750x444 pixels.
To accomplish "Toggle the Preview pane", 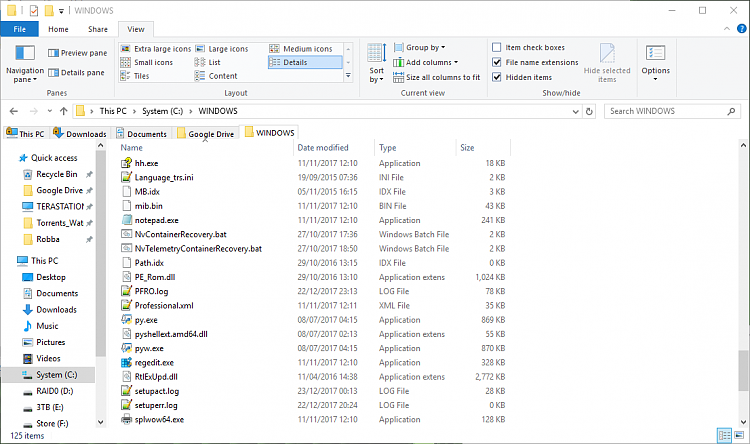I will click(x=77, y=53).
